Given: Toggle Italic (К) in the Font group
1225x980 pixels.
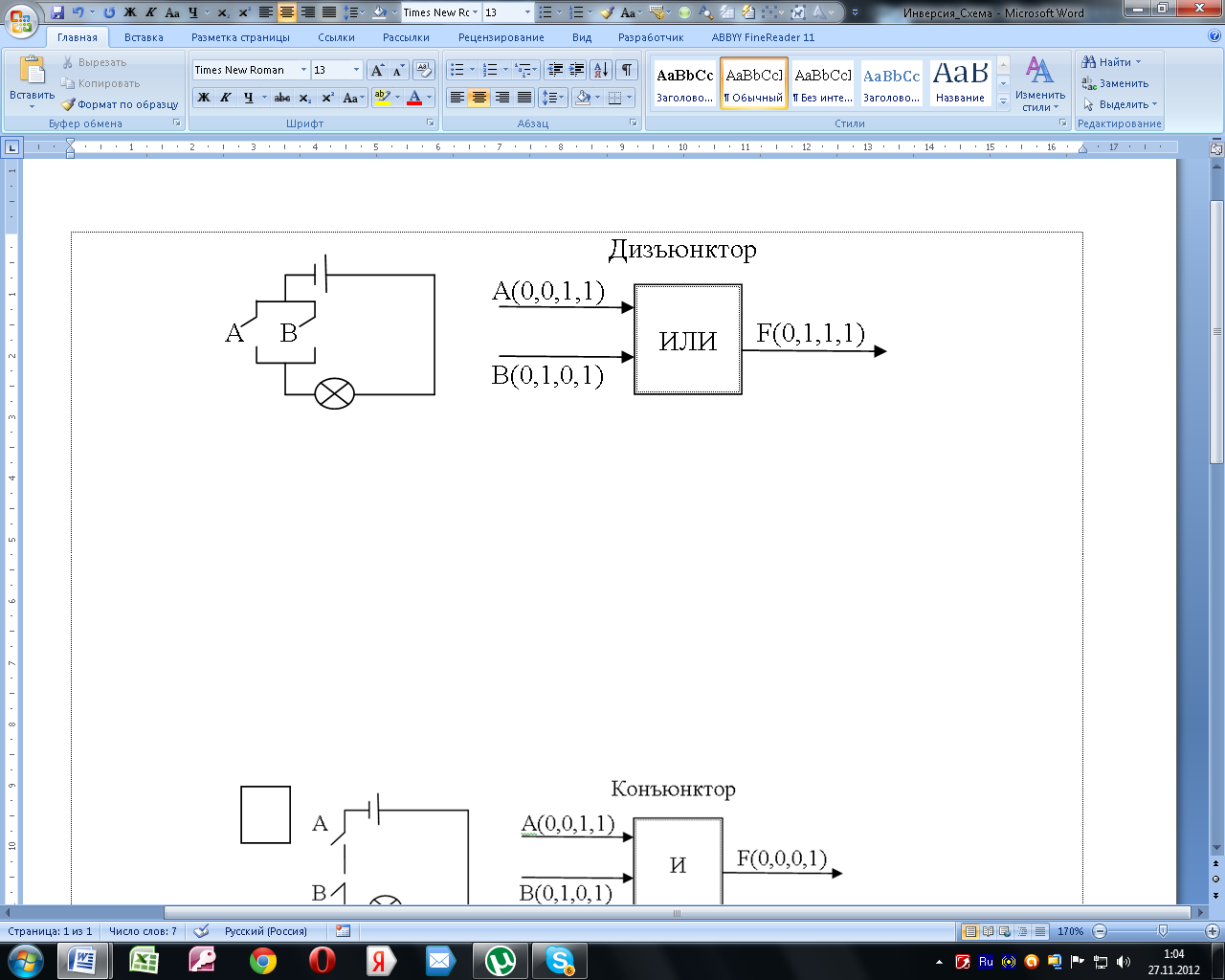Looking at the screenshot, I should tap(226, 98).
